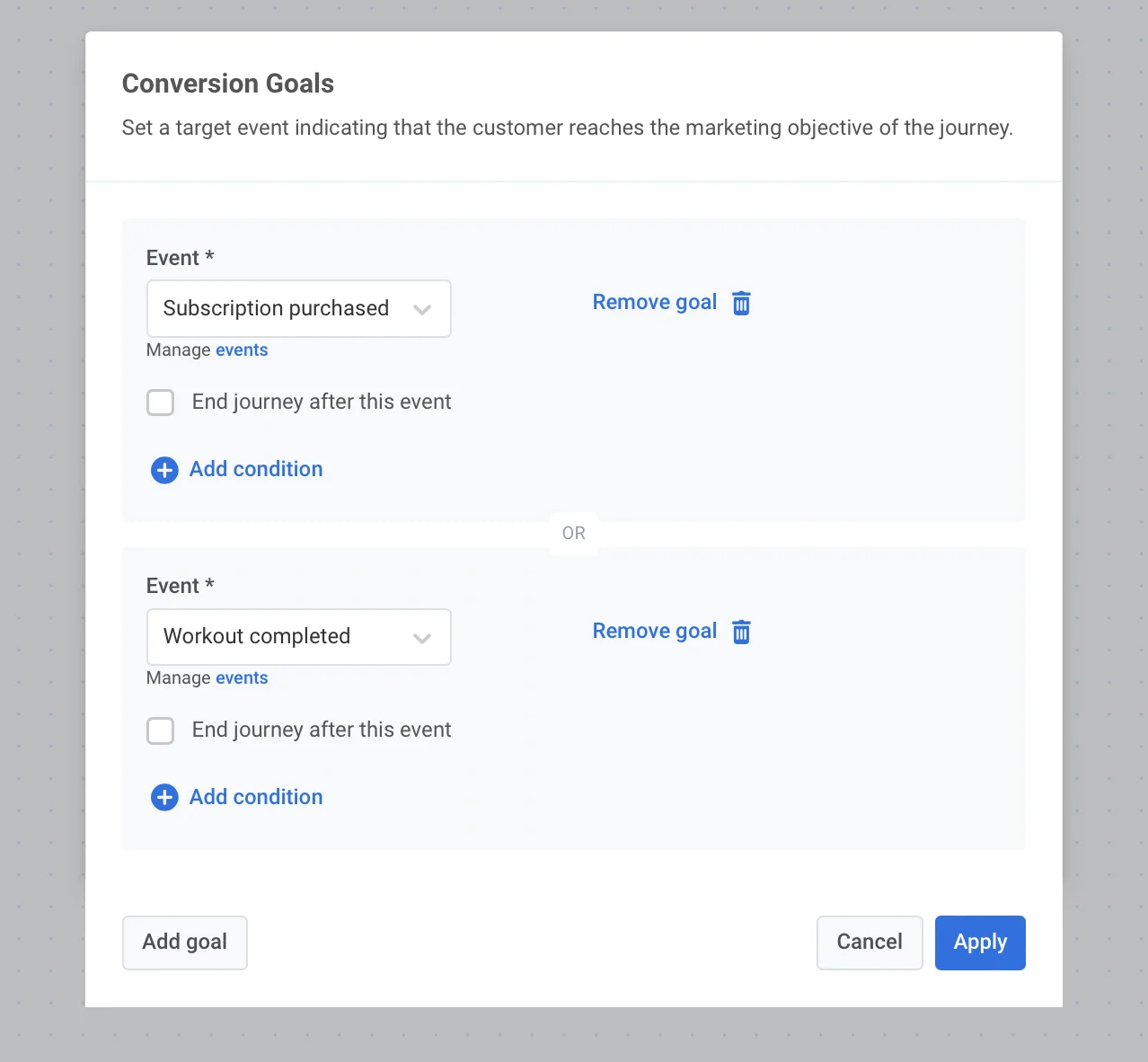The width and height of the screenshot is (1148, 1062).
Task: Open the Workout completed event dropdown
Action: 298,637
